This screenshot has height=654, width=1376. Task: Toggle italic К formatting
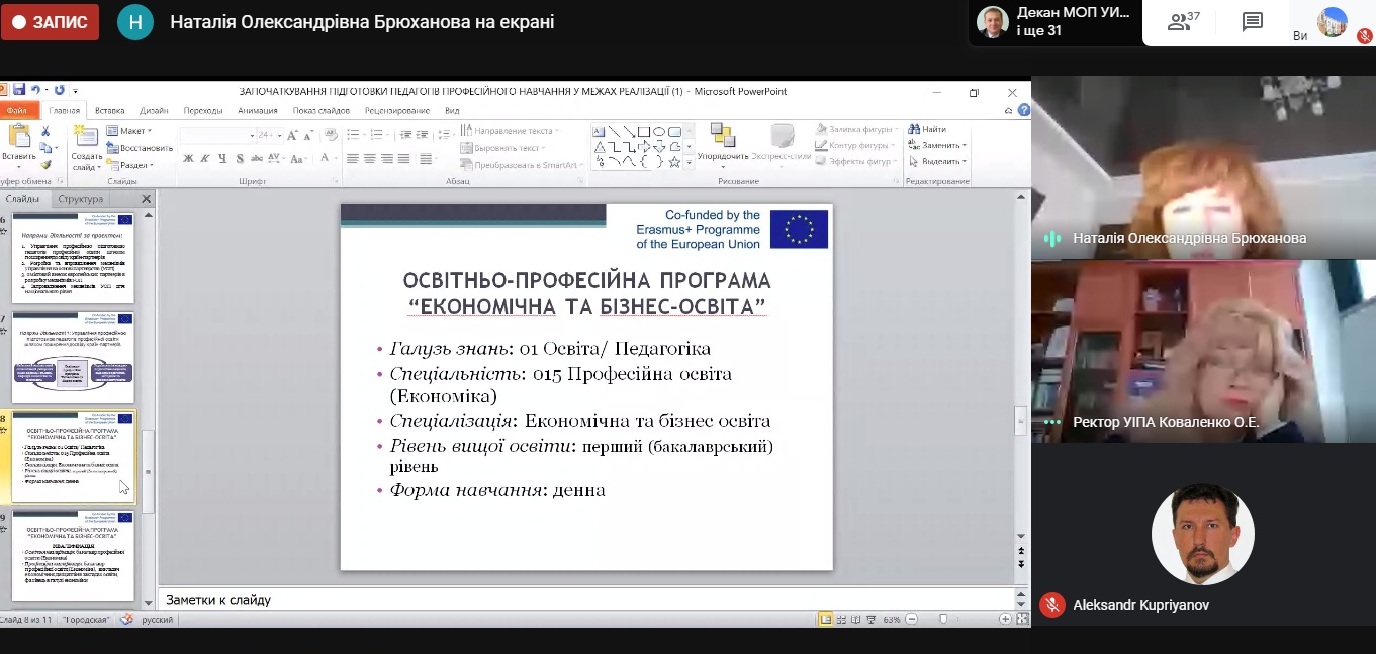(x=205, y=159)
